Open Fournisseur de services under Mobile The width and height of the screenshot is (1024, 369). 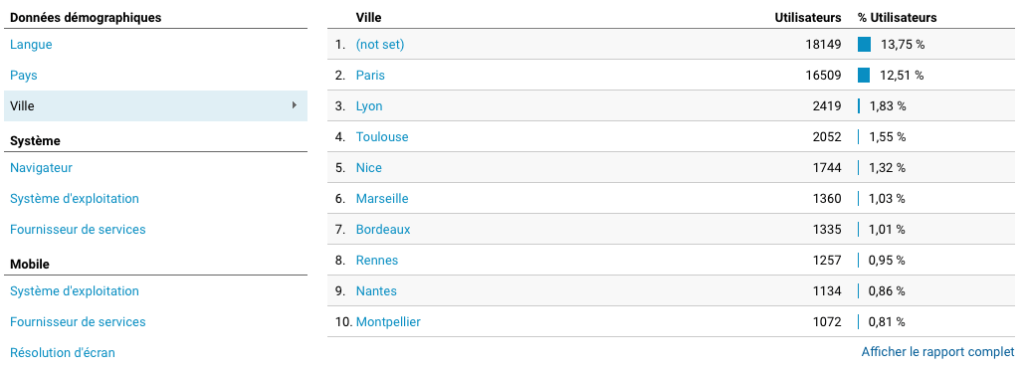tap(78, 321)
